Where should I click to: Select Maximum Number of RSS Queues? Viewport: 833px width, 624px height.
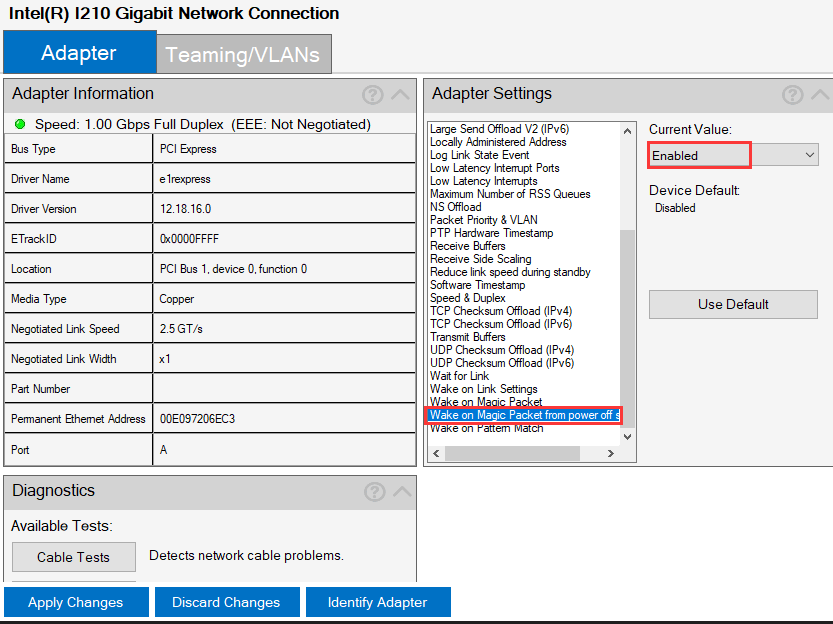[510, 194]
